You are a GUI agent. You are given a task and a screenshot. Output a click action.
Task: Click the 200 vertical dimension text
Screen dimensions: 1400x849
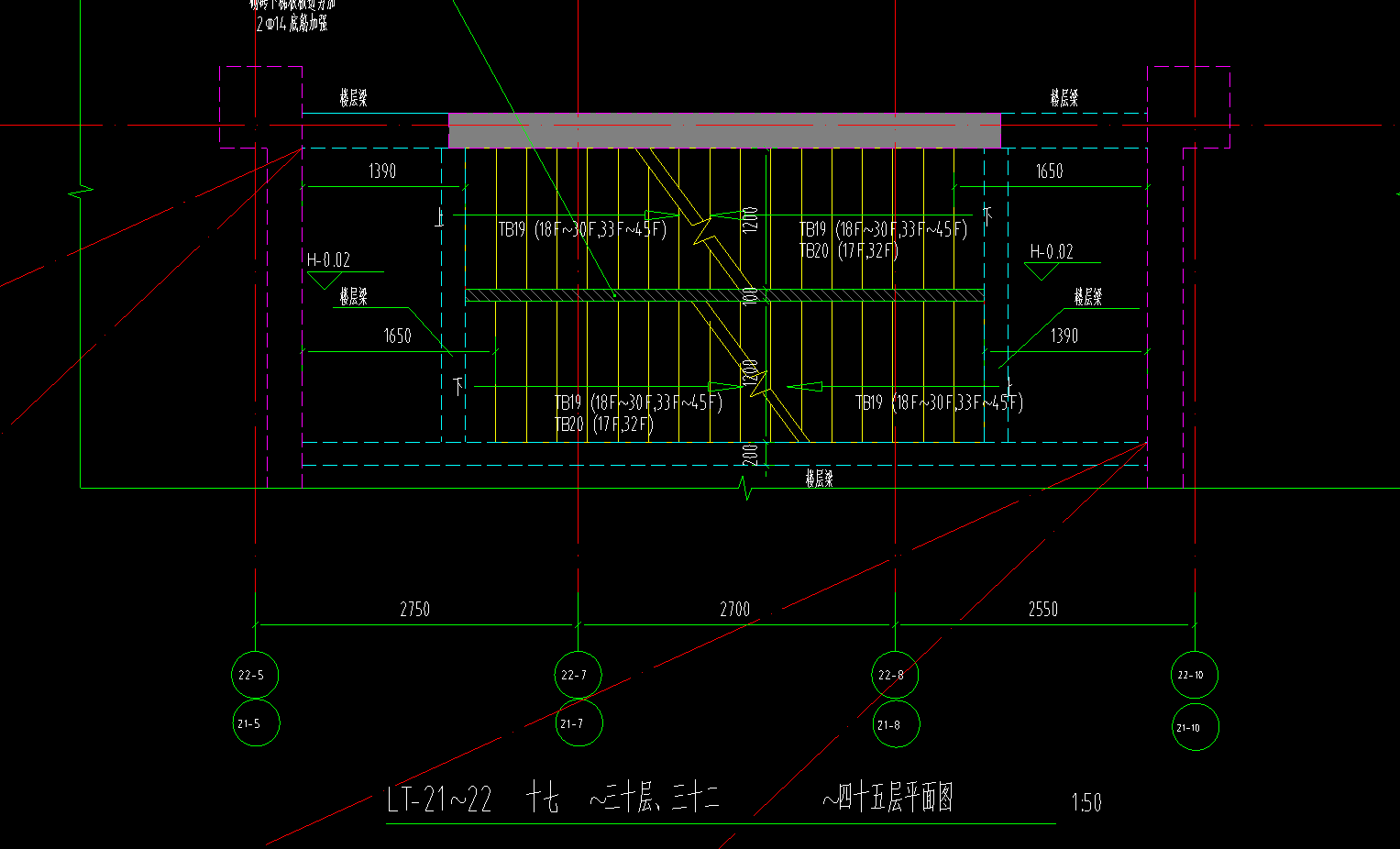751,455
